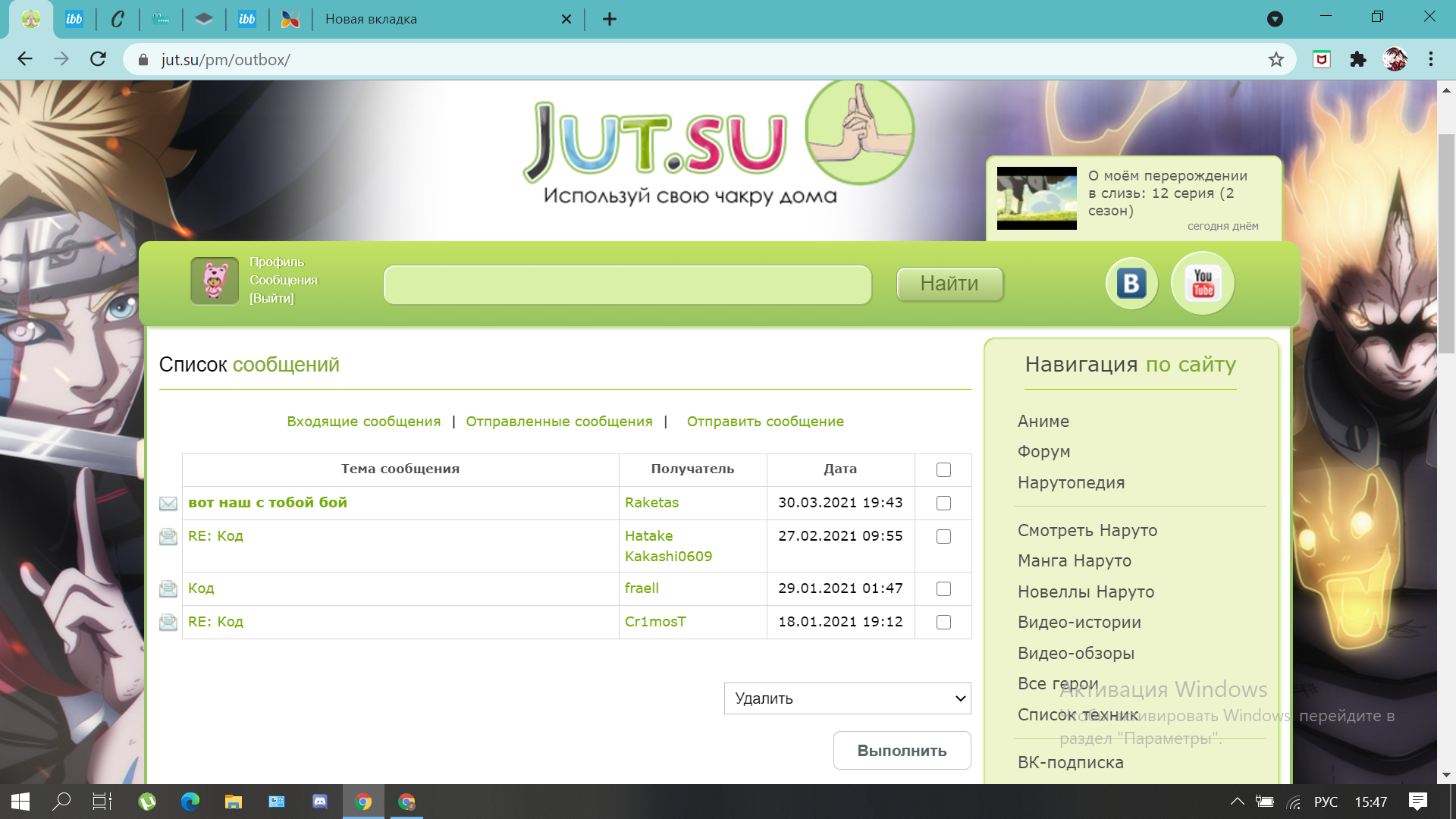Screen dimensions: 1456x819
Task: Check the box for the fraell message
Action: point(943,589)
